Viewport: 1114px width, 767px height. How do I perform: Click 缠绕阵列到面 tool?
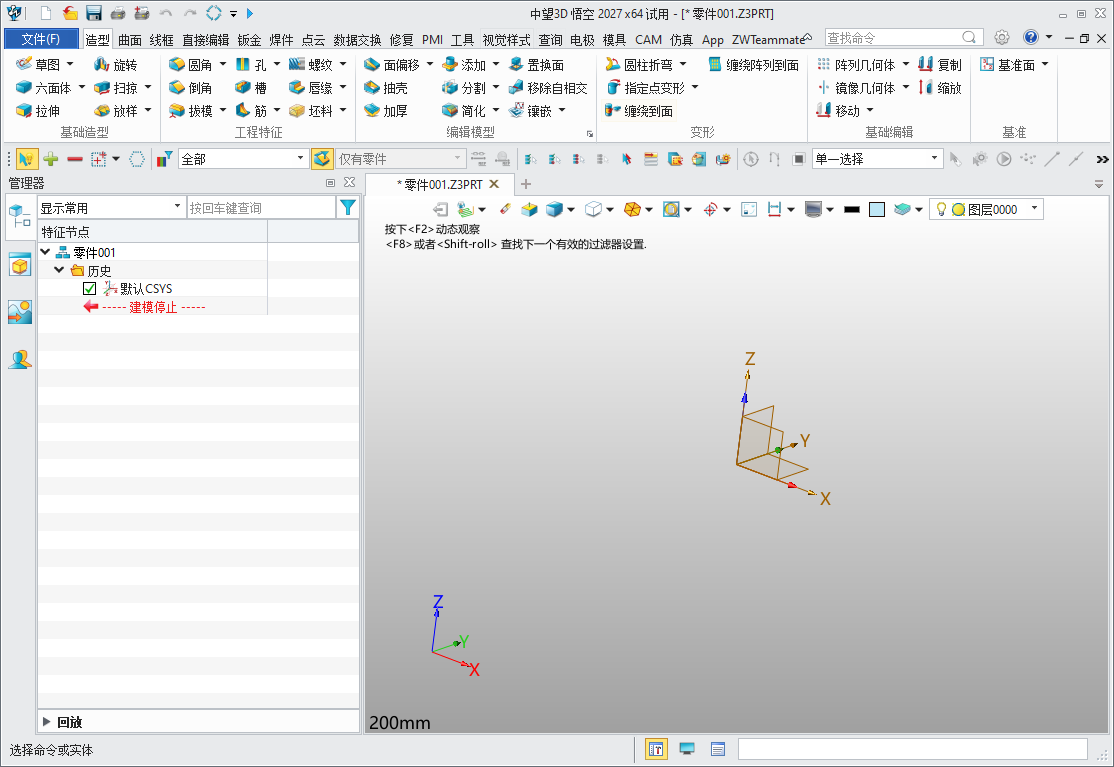[754, 65]
